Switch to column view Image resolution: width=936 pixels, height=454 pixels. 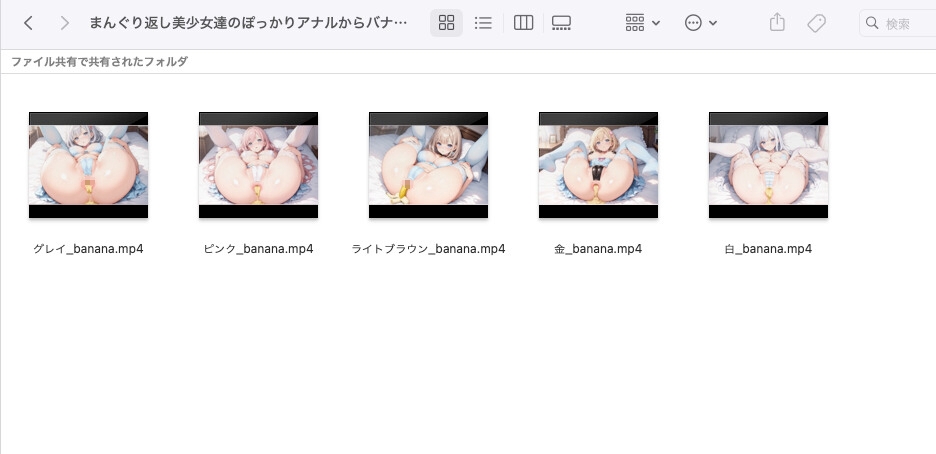(x=523, y=23)
